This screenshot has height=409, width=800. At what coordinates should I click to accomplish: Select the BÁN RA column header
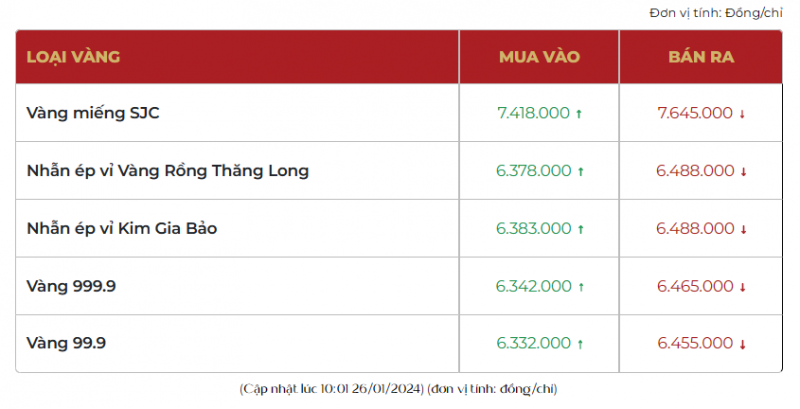point(701,57)
